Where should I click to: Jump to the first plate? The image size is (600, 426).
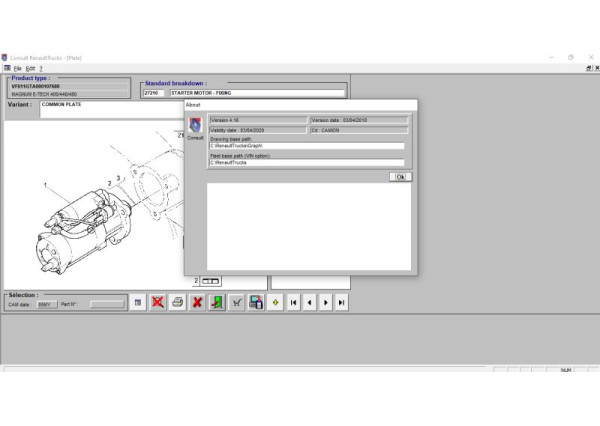(x=294, y=302)
